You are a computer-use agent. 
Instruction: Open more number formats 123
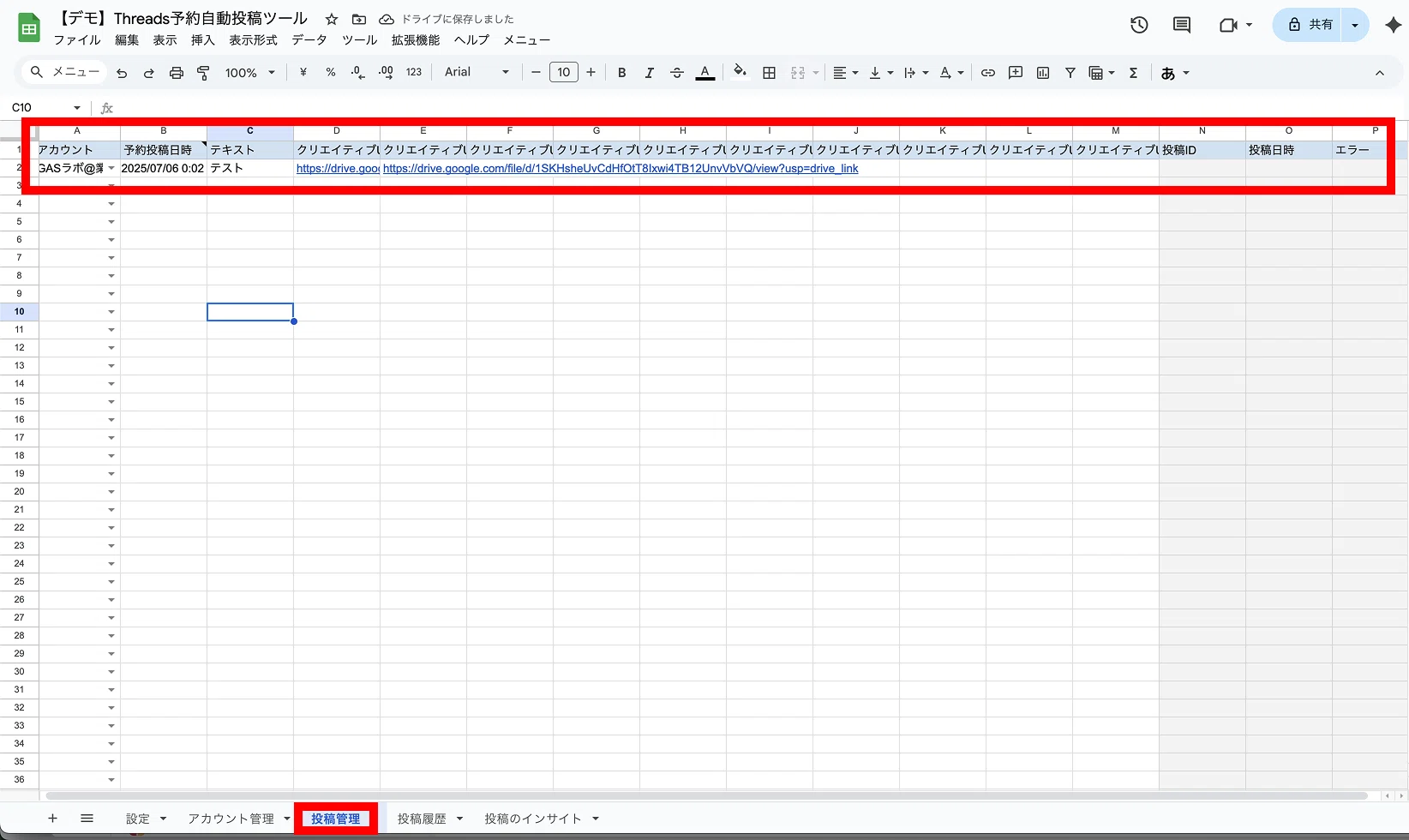click(x=414, y=73)
